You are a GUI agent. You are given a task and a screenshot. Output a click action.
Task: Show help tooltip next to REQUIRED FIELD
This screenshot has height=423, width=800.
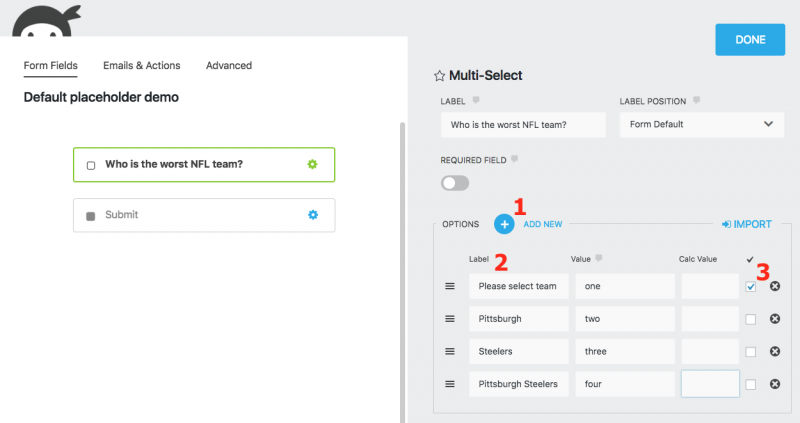pyautogui.click(x=515, y=159)
